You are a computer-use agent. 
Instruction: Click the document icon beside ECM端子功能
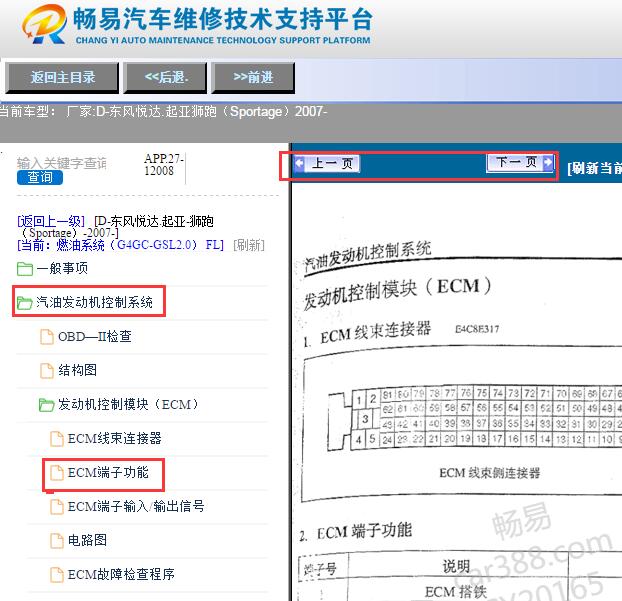(x=57, y=473)
